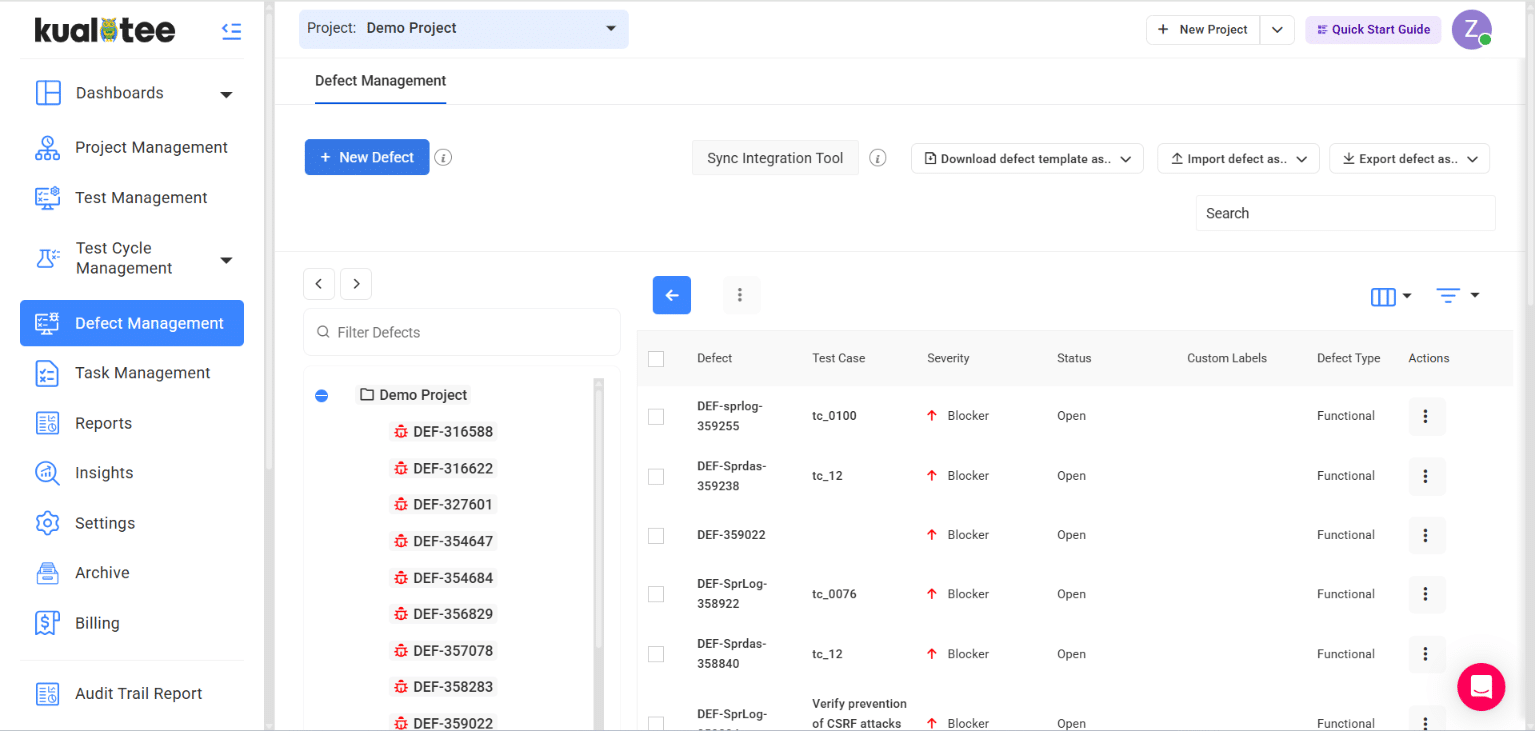Open the Project Demo Project dropdown
This screenshot has width=1535, height=731.
click(463, 29)
